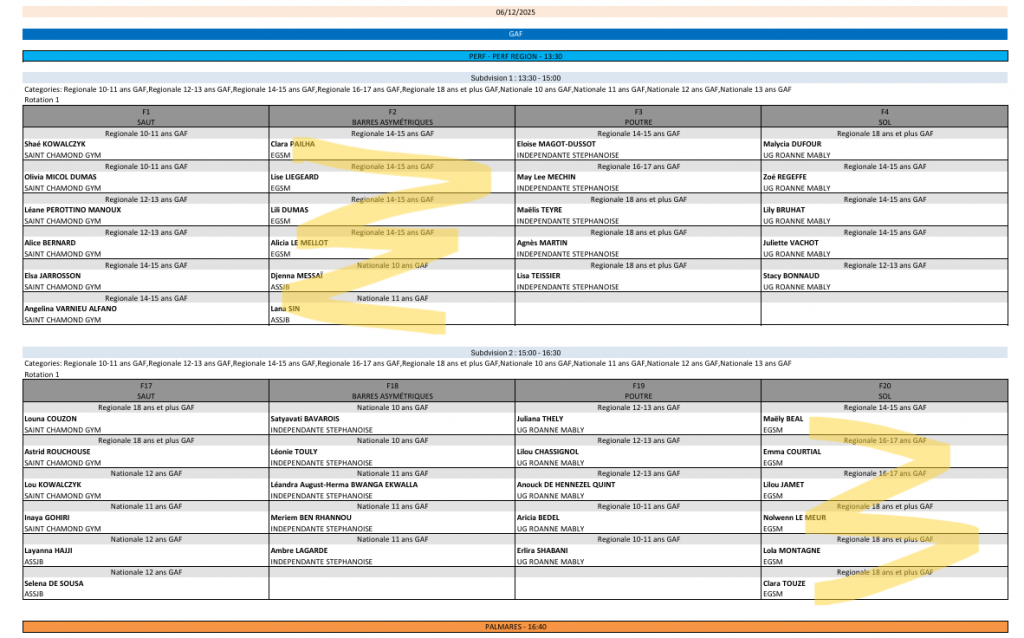Select the Subdivision 1 13:30 - 15:00 heading
Viewport: 1024px width, 638px height.
click(x=515, y=78)
